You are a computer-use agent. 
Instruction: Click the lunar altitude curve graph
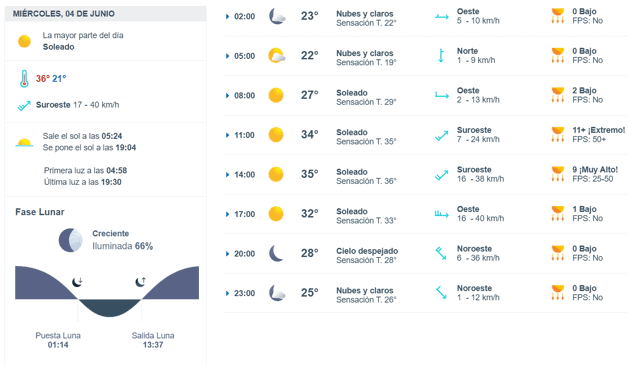pyautogui.click(x=107, y=292)
